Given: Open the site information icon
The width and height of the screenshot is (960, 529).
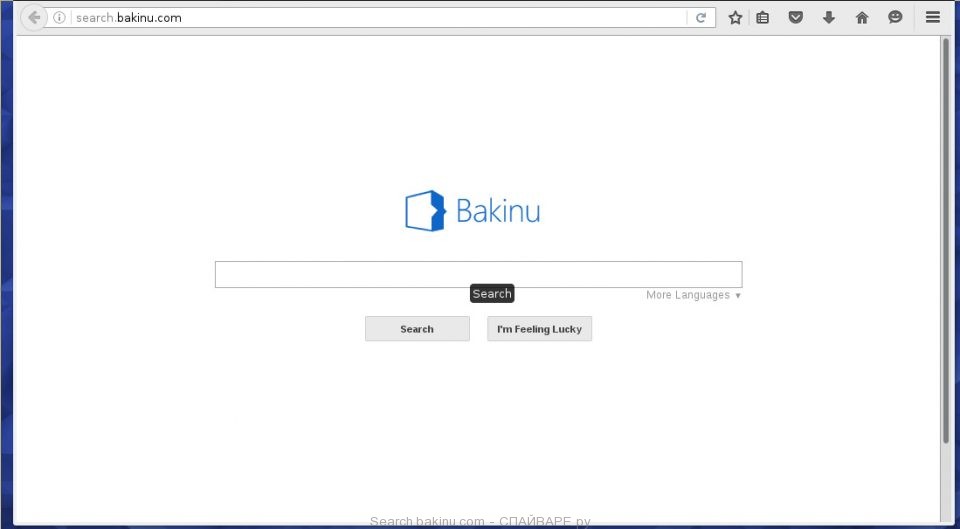Looking at the screenshot, I should 59,18.
